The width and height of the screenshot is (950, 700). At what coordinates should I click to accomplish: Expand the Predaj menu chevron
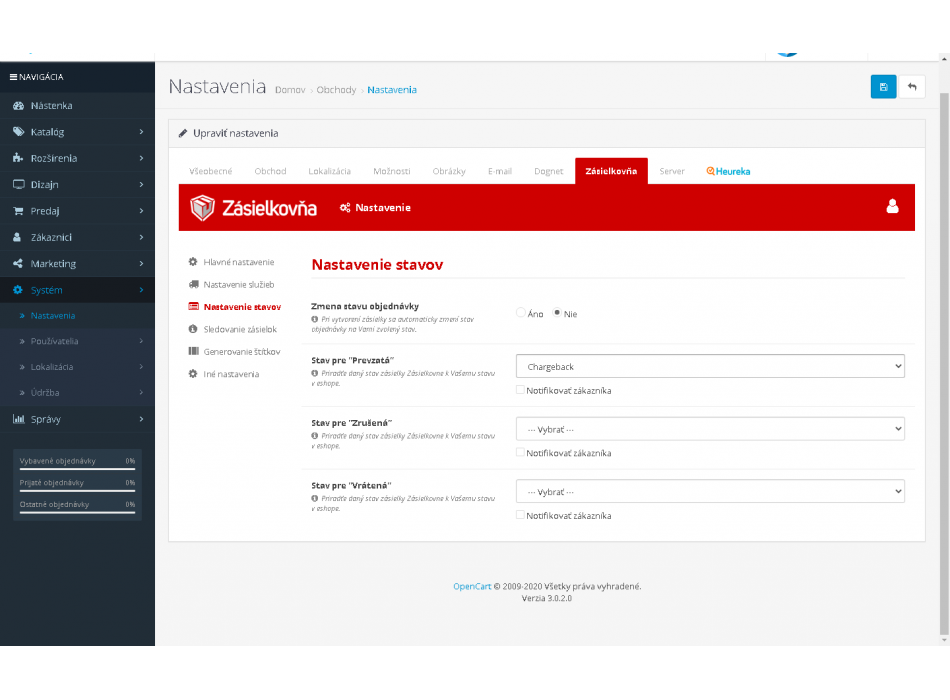click(x=141, y=211)
